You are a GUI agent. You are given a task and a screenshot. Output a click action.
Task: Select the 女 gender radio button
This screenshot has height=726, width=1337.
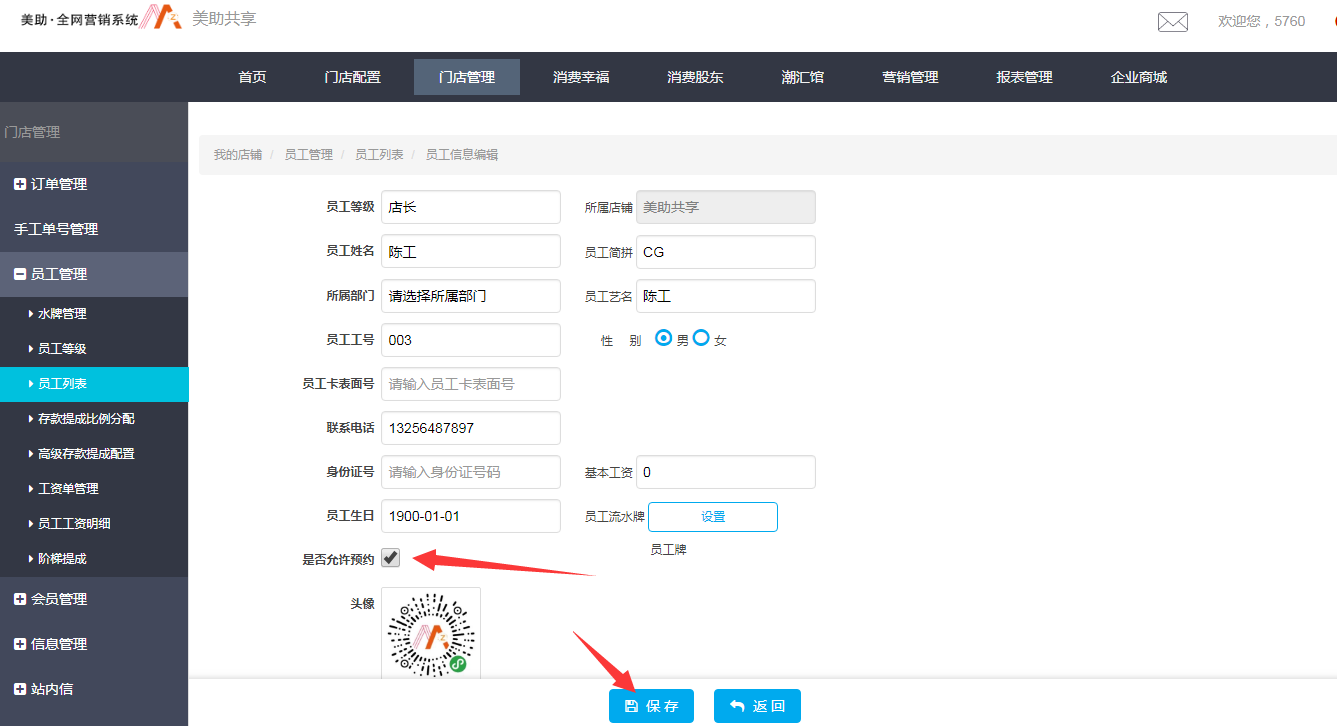click(701, 338)
